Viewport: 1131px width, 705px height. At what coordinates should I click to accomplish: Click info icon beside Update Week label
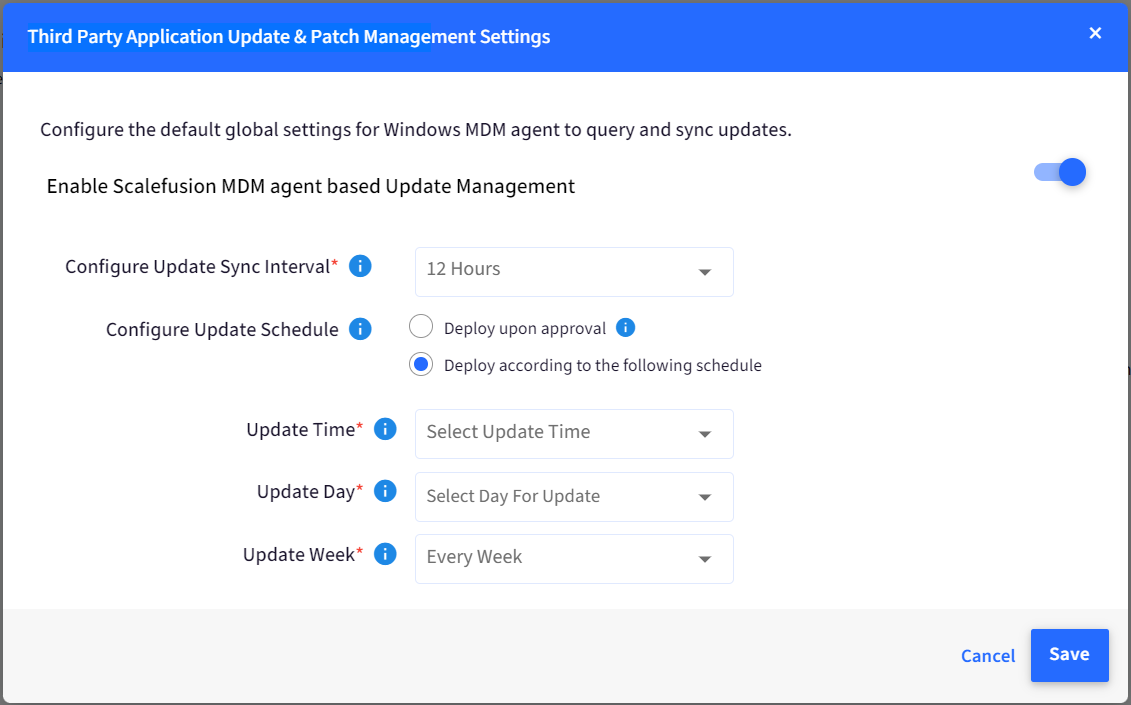tap(385, 554)
